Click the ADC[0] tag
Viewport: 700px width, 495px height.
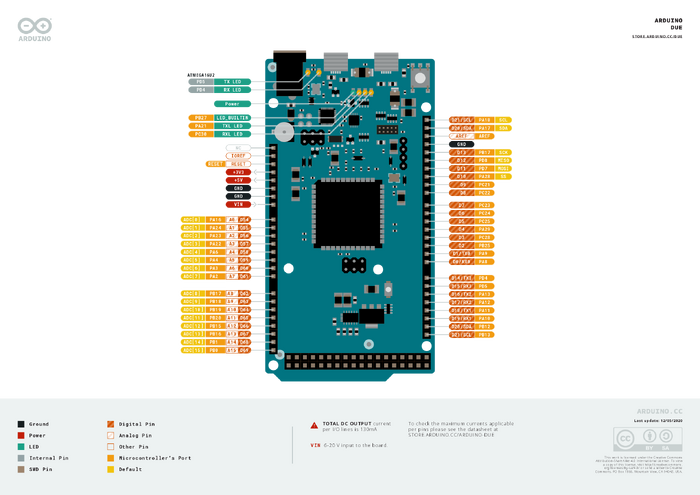[x=193, y=220]
